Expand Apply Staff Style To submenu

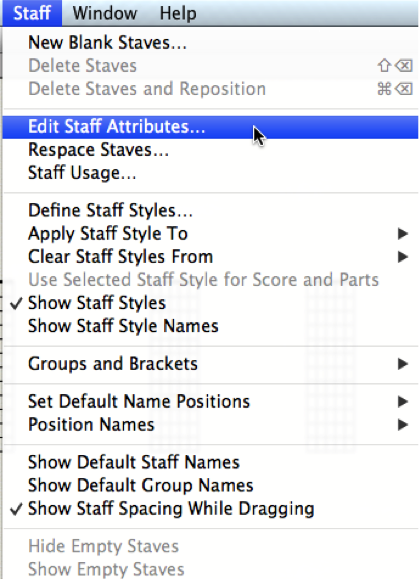click(210, 234)
